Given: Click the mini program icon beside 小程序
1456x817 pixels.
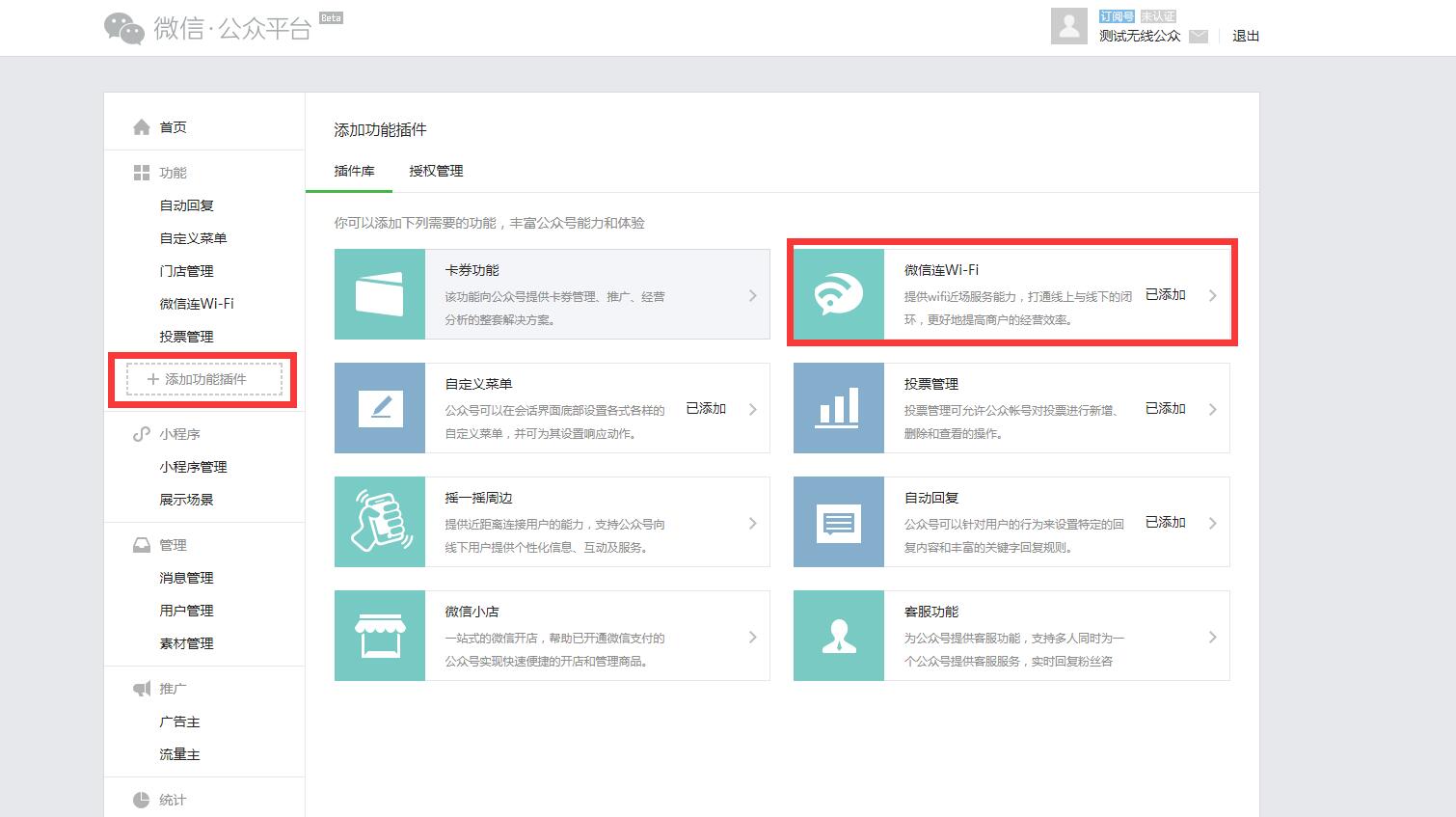Looking at the screenshot, I should click(x=142, y=434).
